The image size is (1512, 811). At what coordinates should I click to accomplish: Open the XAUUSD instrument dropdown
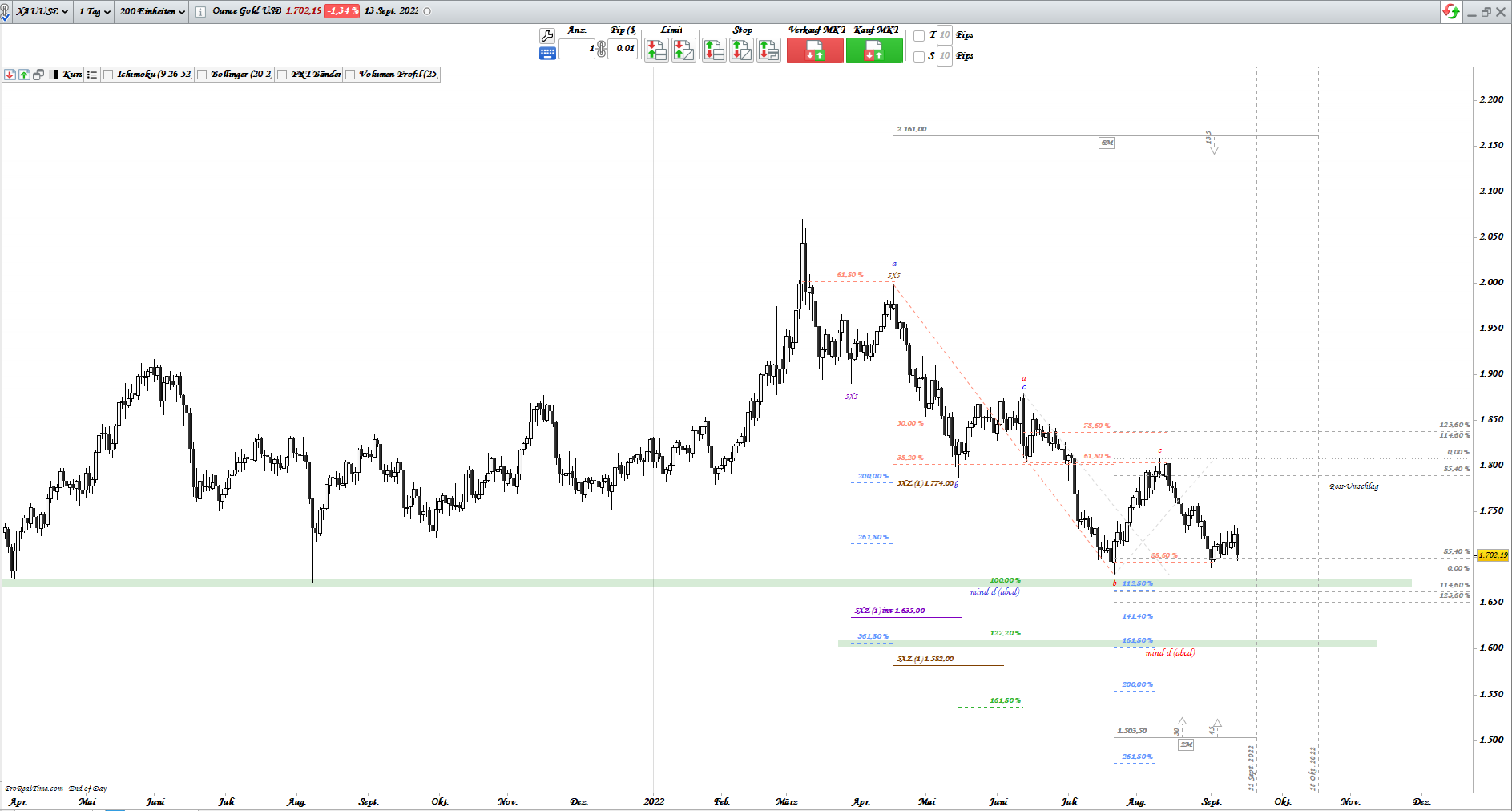(42, 12)
